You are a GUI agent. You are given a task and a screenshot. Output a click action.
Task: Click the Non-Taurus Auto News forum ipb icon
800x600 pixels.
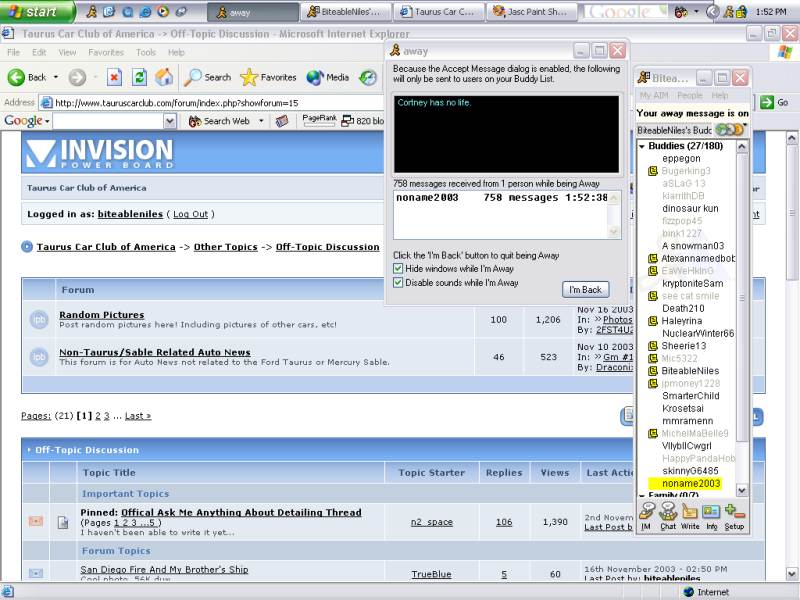coord(39,356)
